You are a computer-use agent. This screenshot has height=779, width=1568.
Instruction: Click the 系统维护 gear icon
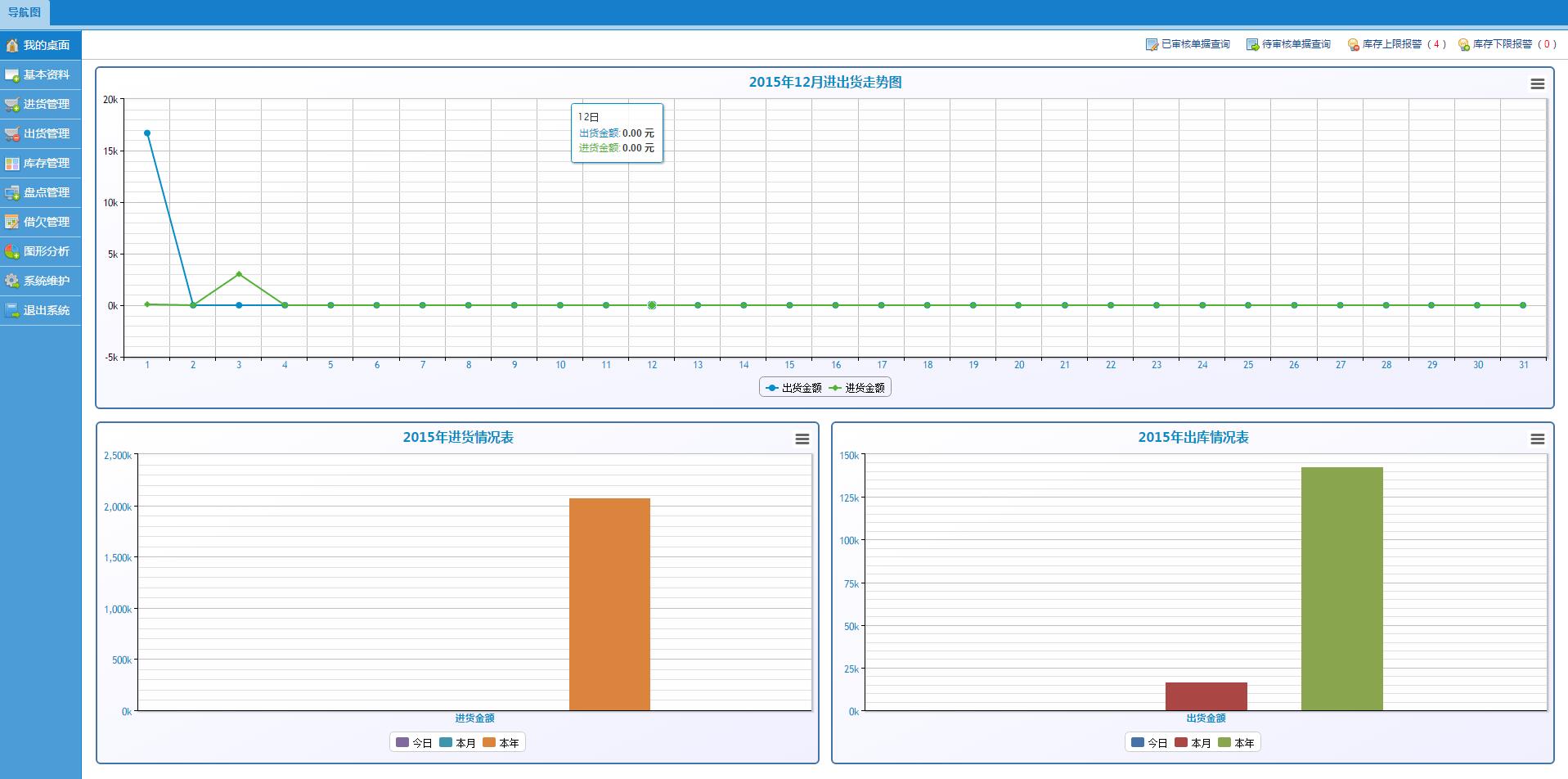[x=12, y=281]
